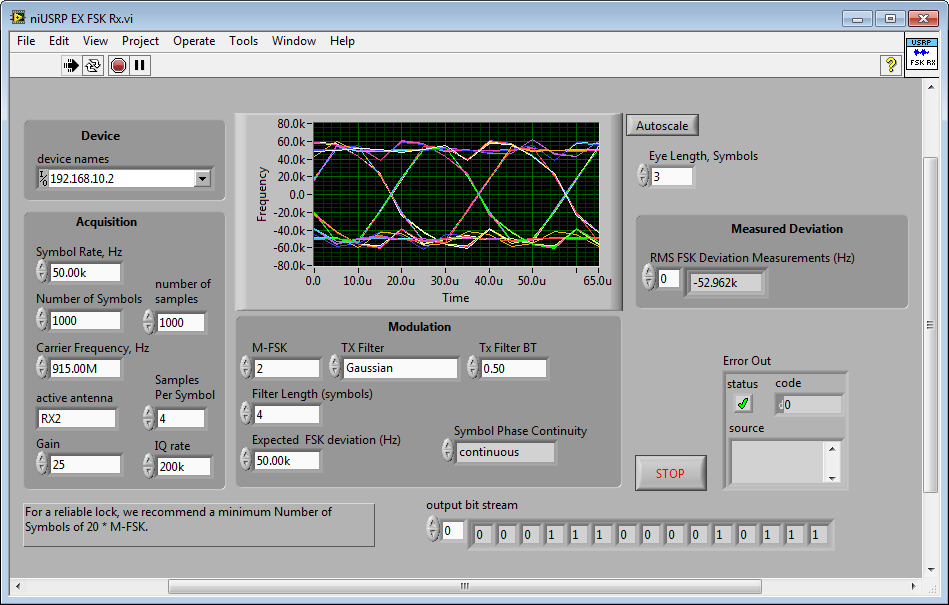Open the Symbol Phase Continuity selector
Screen dimensions: 949x605
click(505, 452)
